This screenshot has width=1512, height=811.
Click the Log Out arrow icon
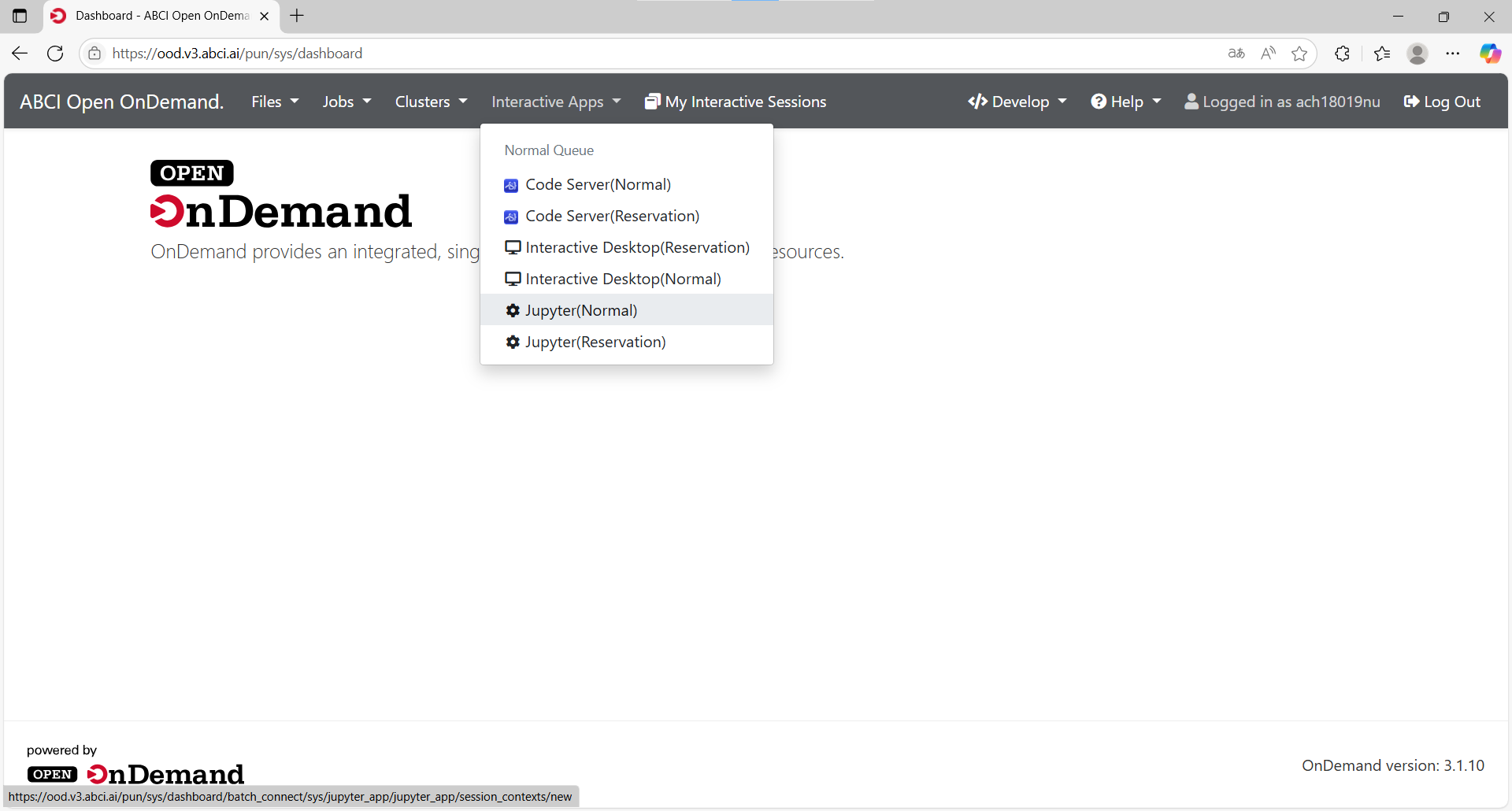(x=1411, y=102)
